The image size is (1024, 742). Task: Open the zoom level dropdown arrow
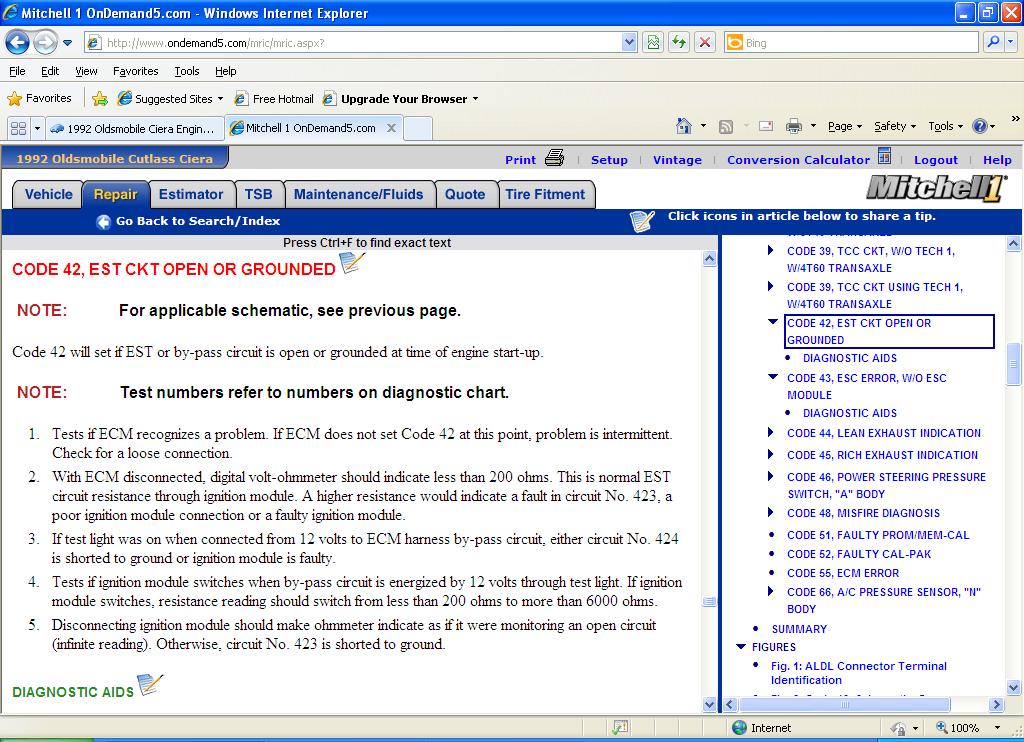tap(997, 728)
